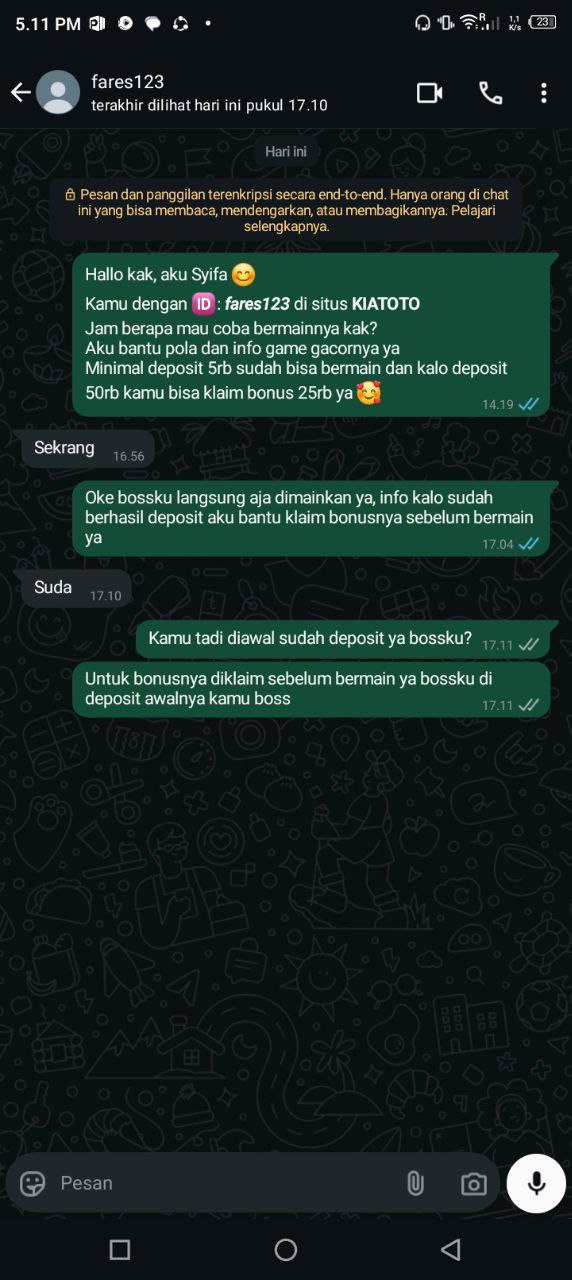The image size is (572, 1280).
Task: Select the 'Sekrang' received message
Action: tap(88, 450)
